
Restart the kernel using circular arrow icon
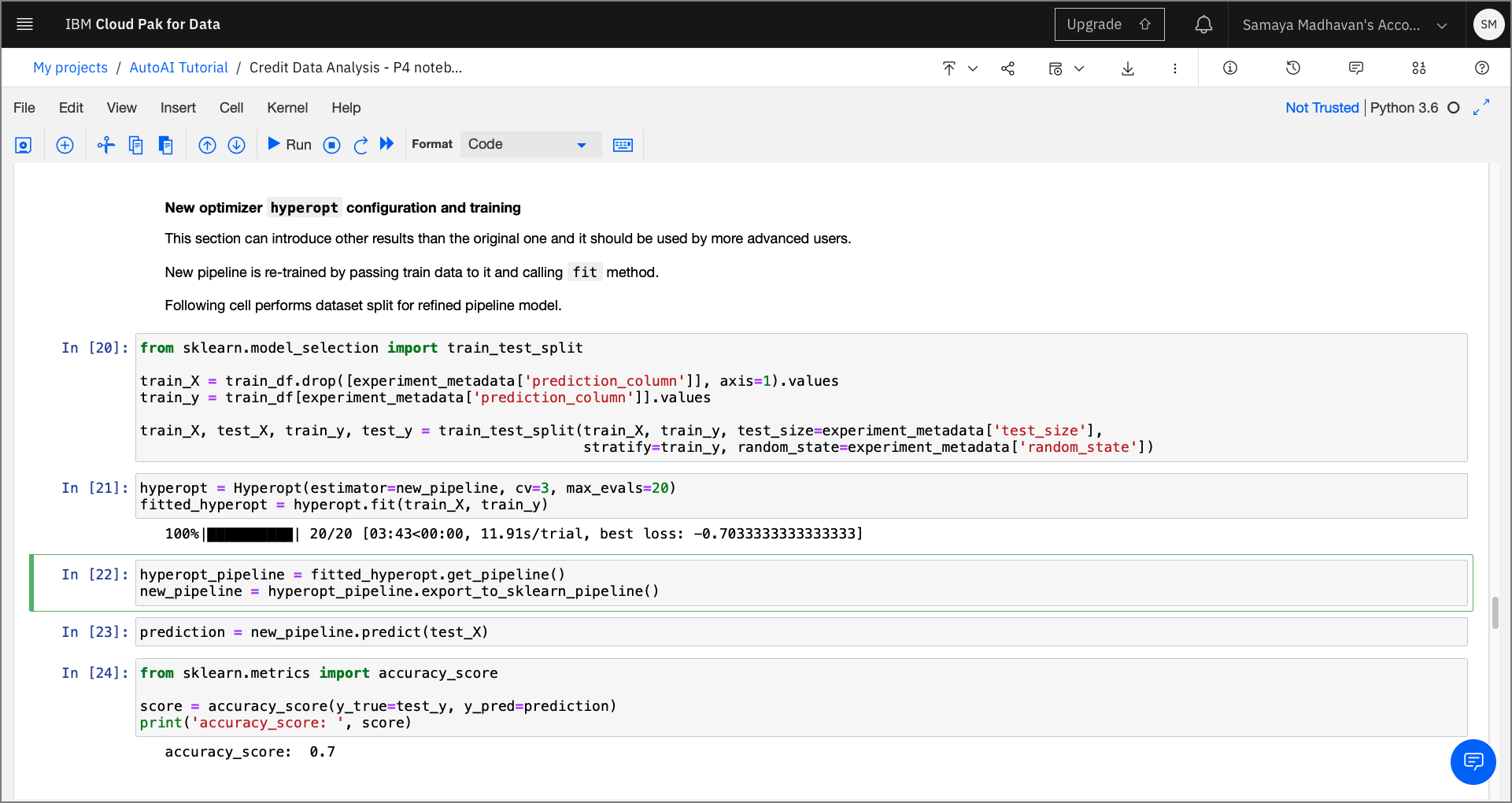pyautogui.click(x=360, y=144)
